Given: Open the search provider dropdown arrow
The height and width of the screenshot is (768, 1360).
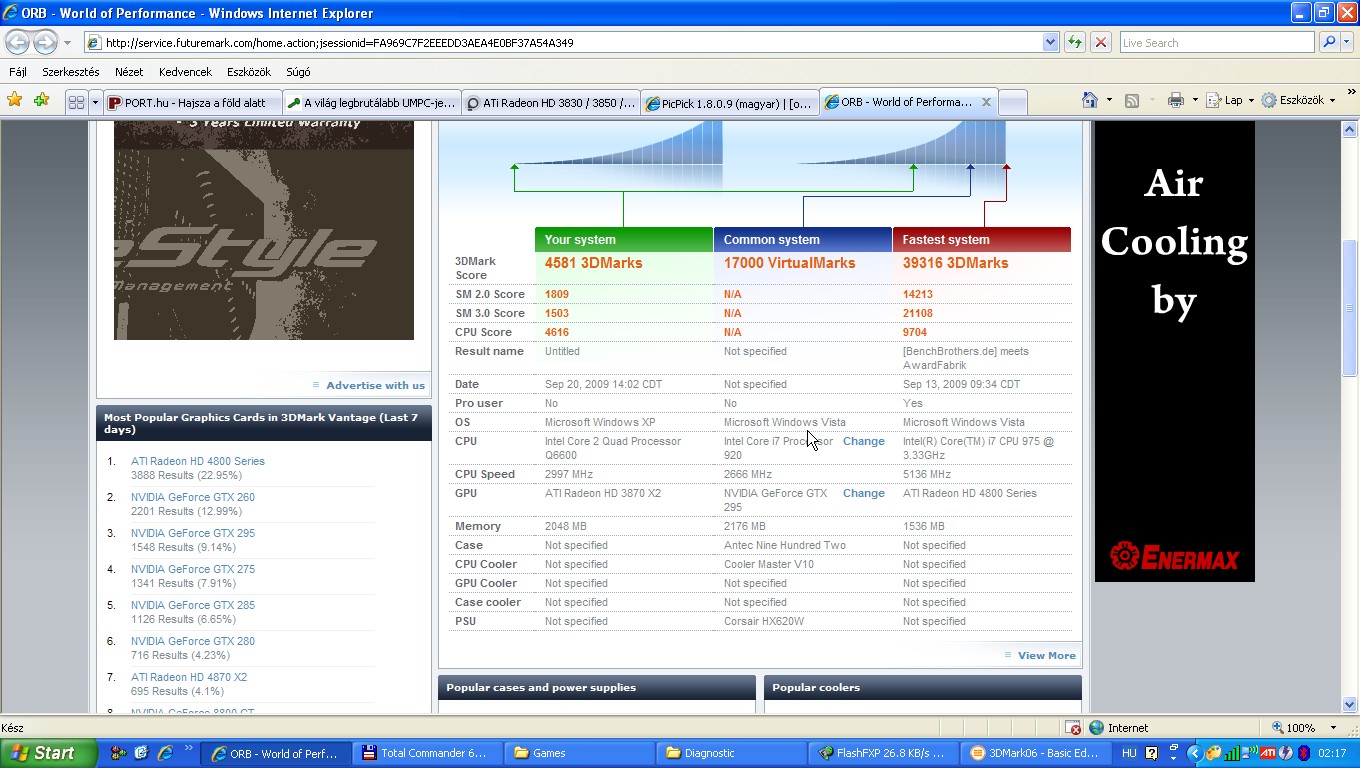Looking at the screenshot, I should pyautogui.click(x=1346, y=42).
